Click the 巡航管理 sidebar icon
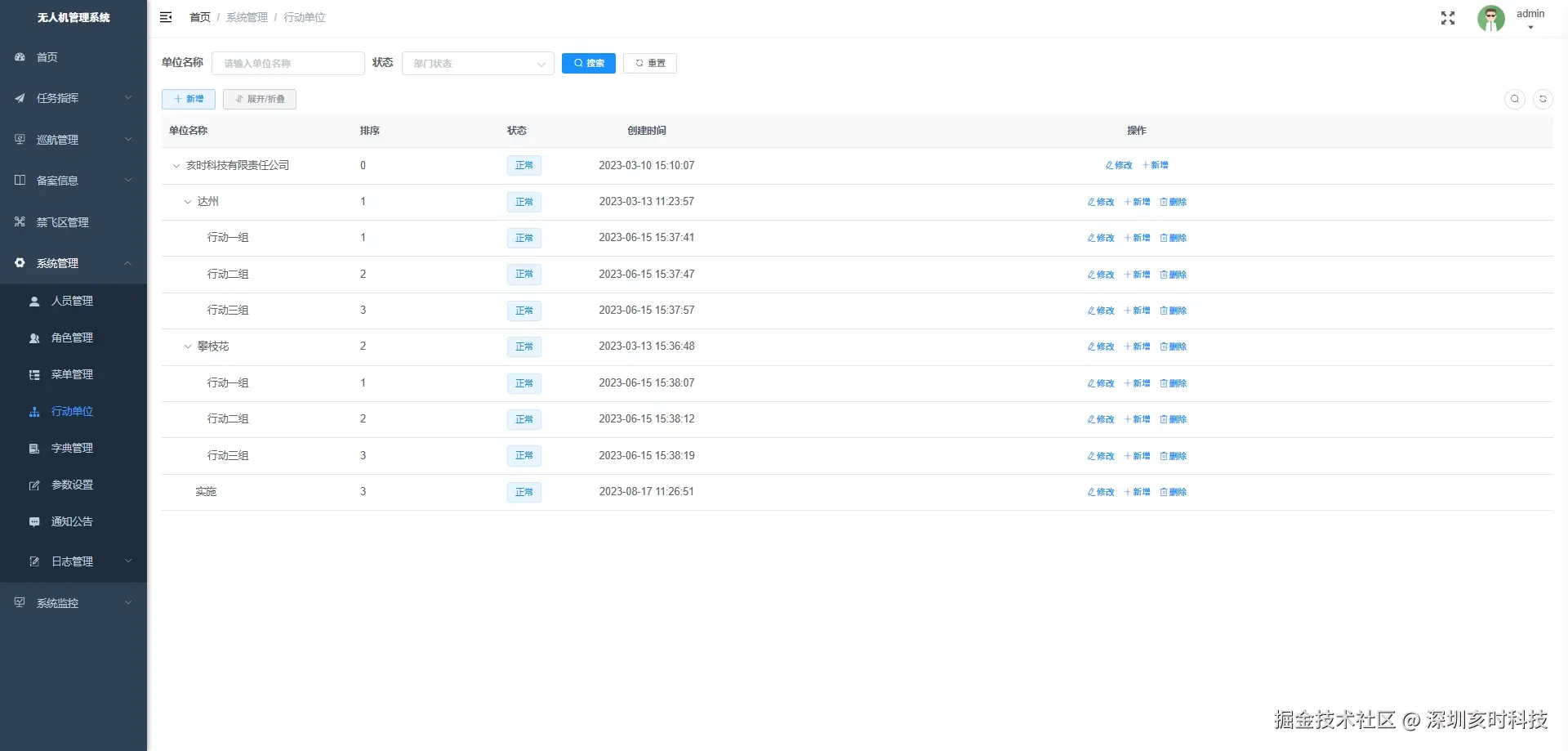Viewport: 1568px width, 751px height. 20,140
